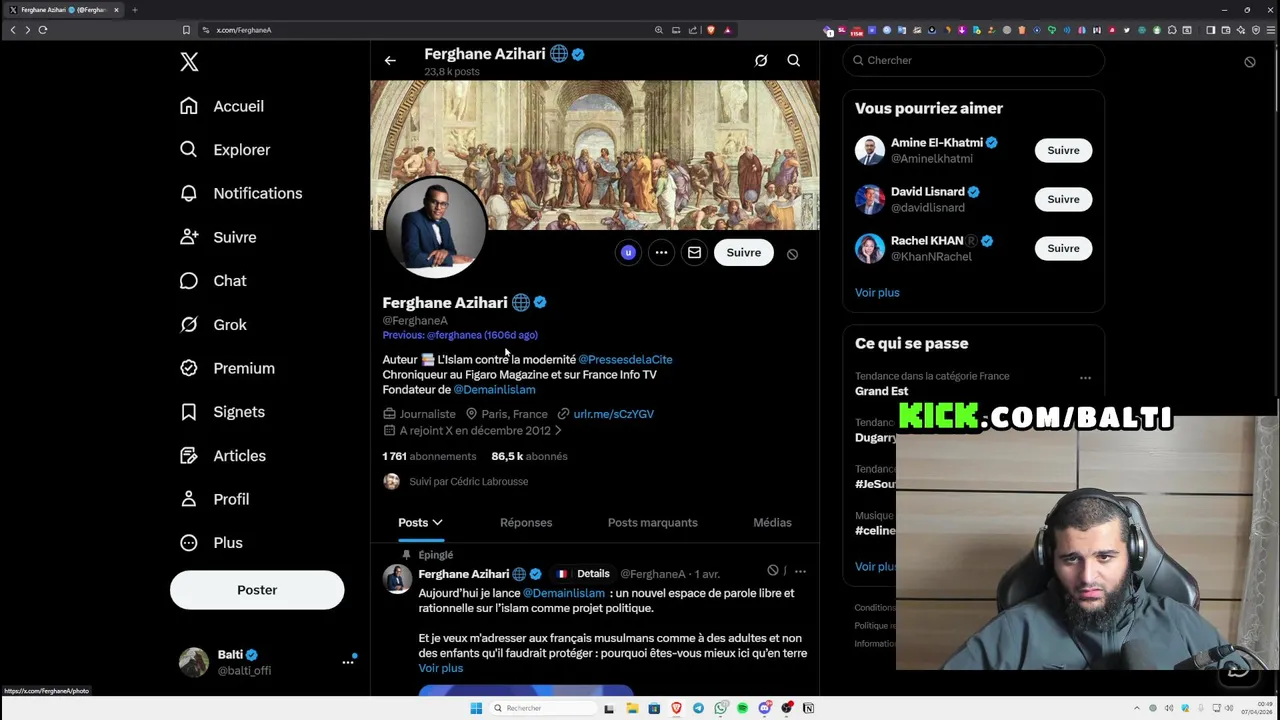Click Details button on pinned post
Image resolution: width=1280 pixels, height=720 pixels.
click(584, 574)
